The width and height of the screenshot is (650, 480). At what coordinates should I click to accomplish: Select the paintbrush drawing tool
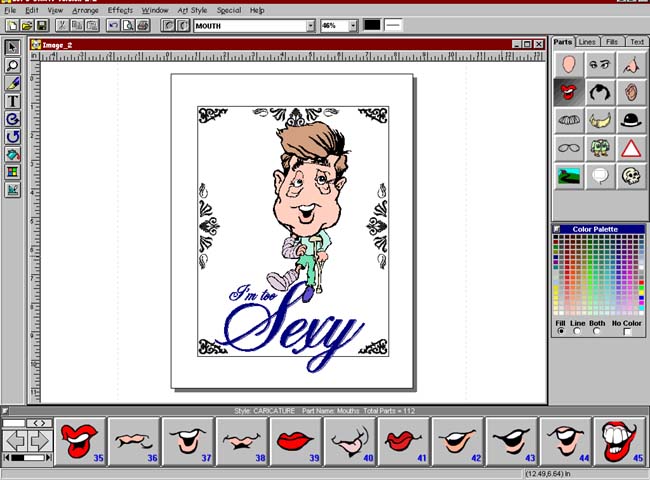click(x=12, y=83)
